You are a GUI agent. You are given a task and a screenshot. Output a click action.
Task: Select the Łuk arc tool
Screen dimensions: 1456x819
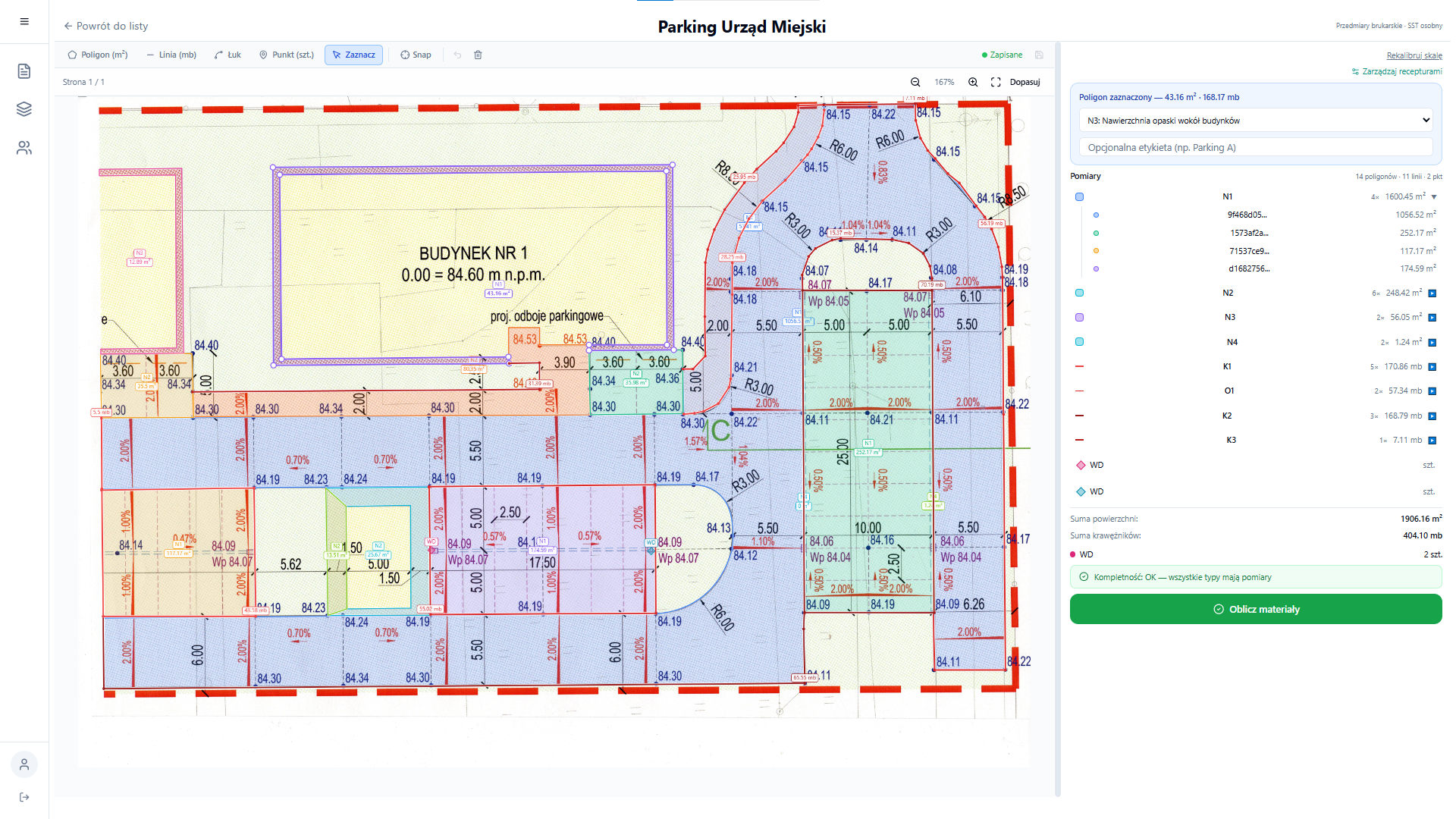pyautogui.click(x=227, y=55)
